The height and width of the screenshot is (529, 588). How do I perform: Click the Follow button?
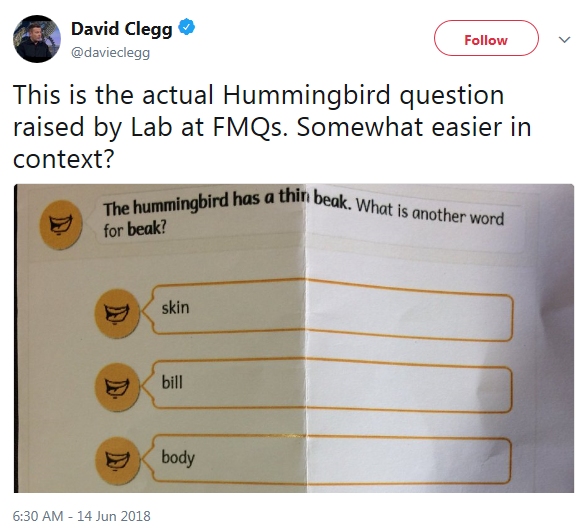[x=486, y=39]
